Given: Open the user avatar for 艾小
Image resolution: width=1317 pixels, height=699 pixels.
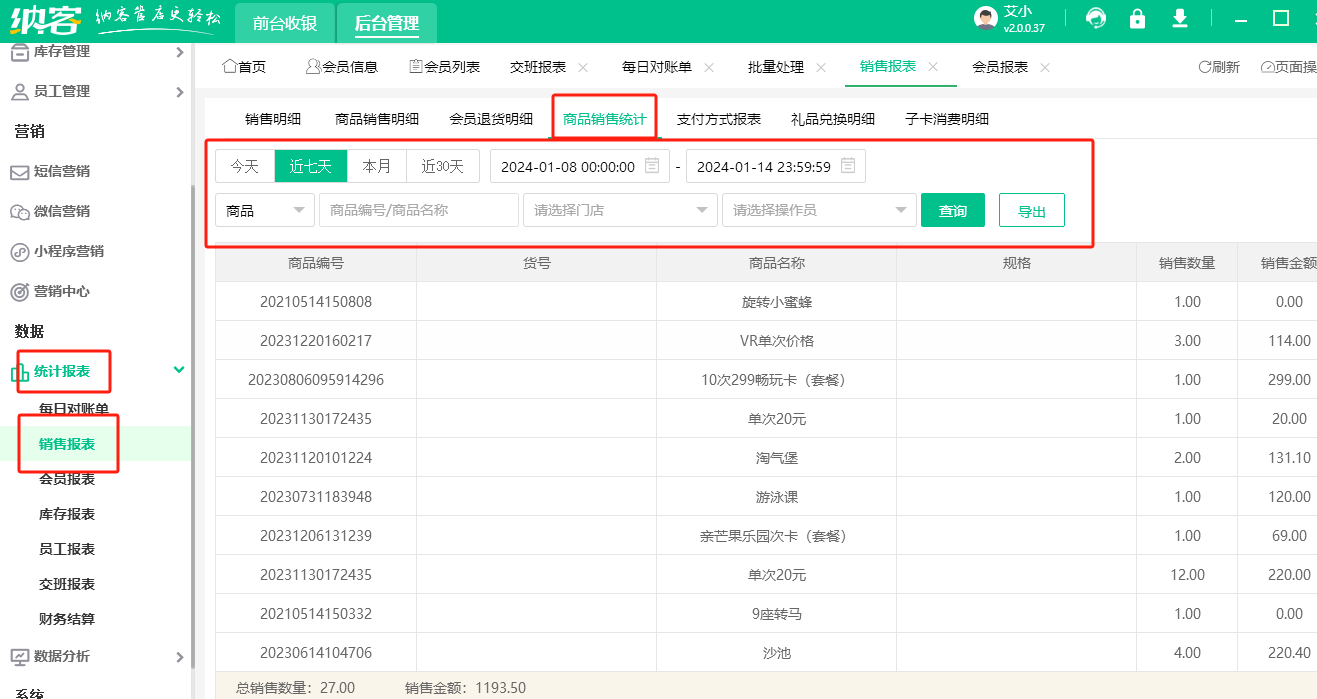Looking at the screenshot, I should pyautogui.click(x=986, y=18).
